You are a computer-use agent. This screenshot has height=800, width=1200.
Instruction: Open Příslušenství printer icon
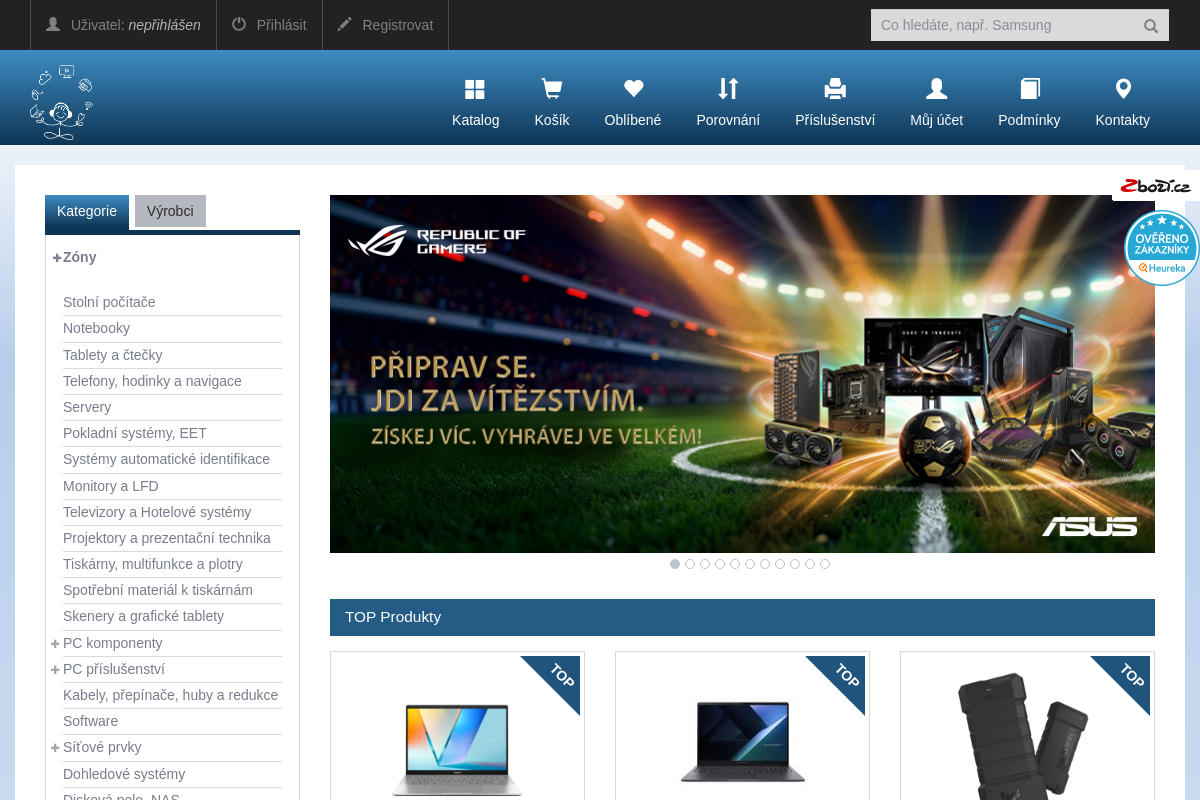(x=835, y=89)
